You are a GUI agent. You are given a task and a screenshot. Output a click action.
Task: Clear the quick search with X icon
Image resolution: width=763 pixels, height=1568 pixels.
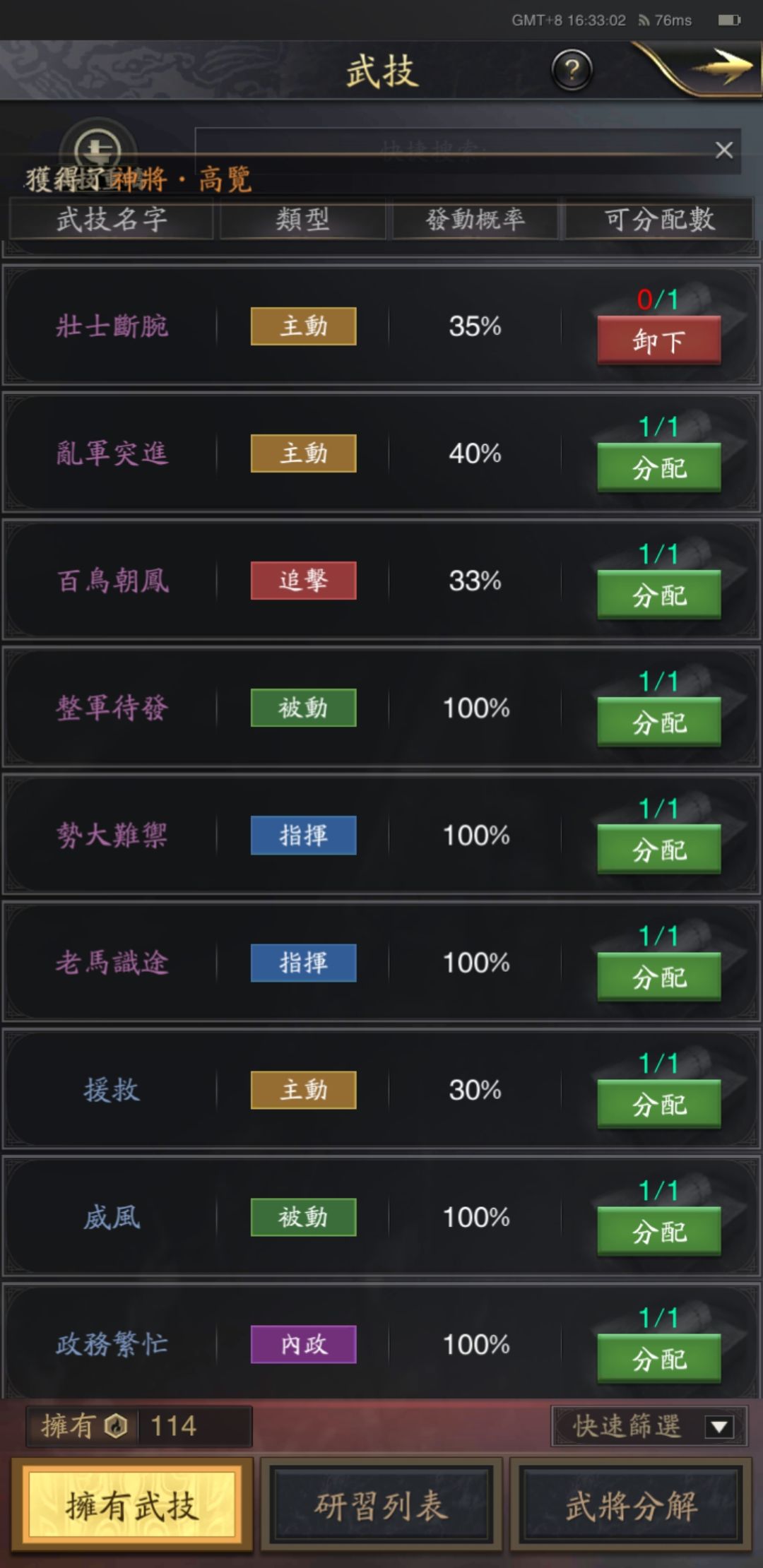coord(723,150)
